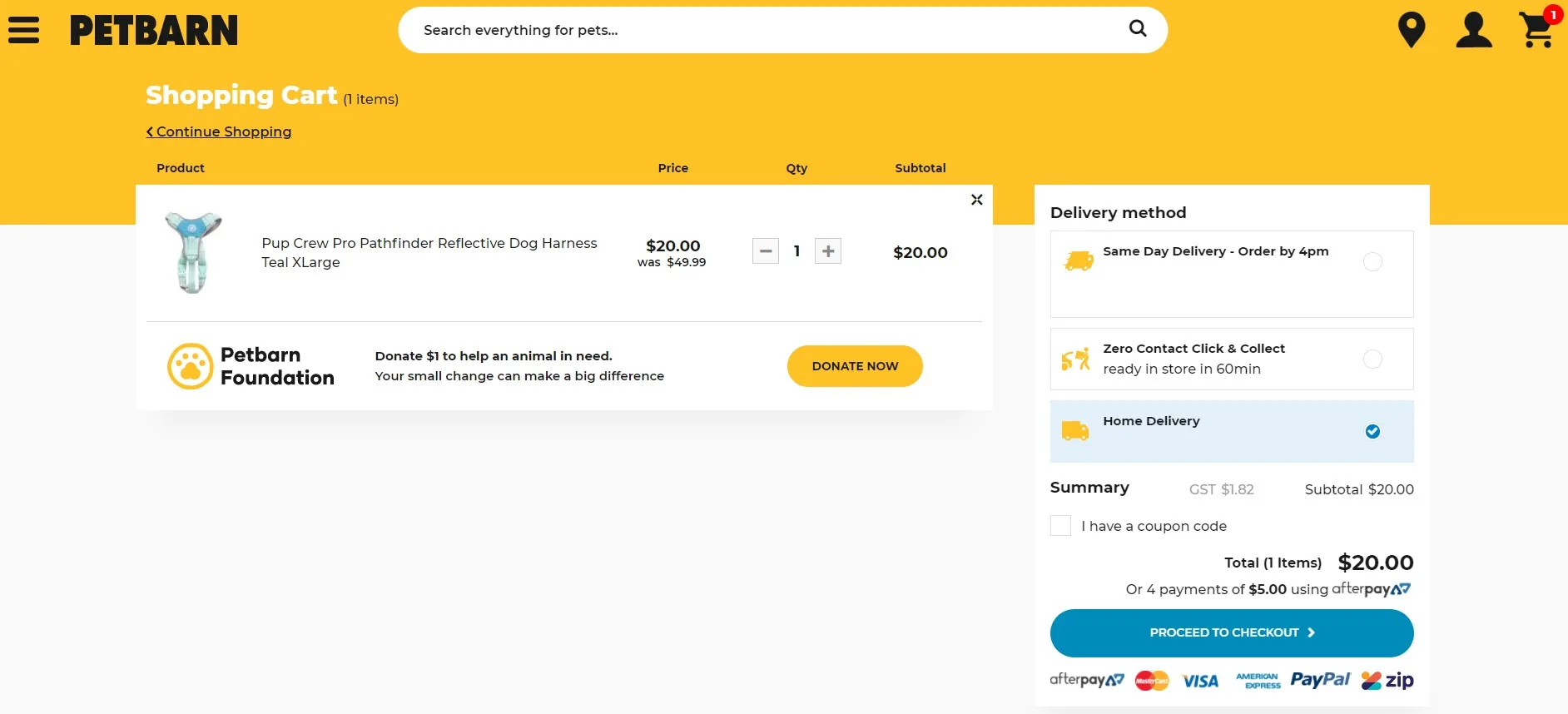
Task: Remove the dog harness from cart
Action: pos(976,200)
